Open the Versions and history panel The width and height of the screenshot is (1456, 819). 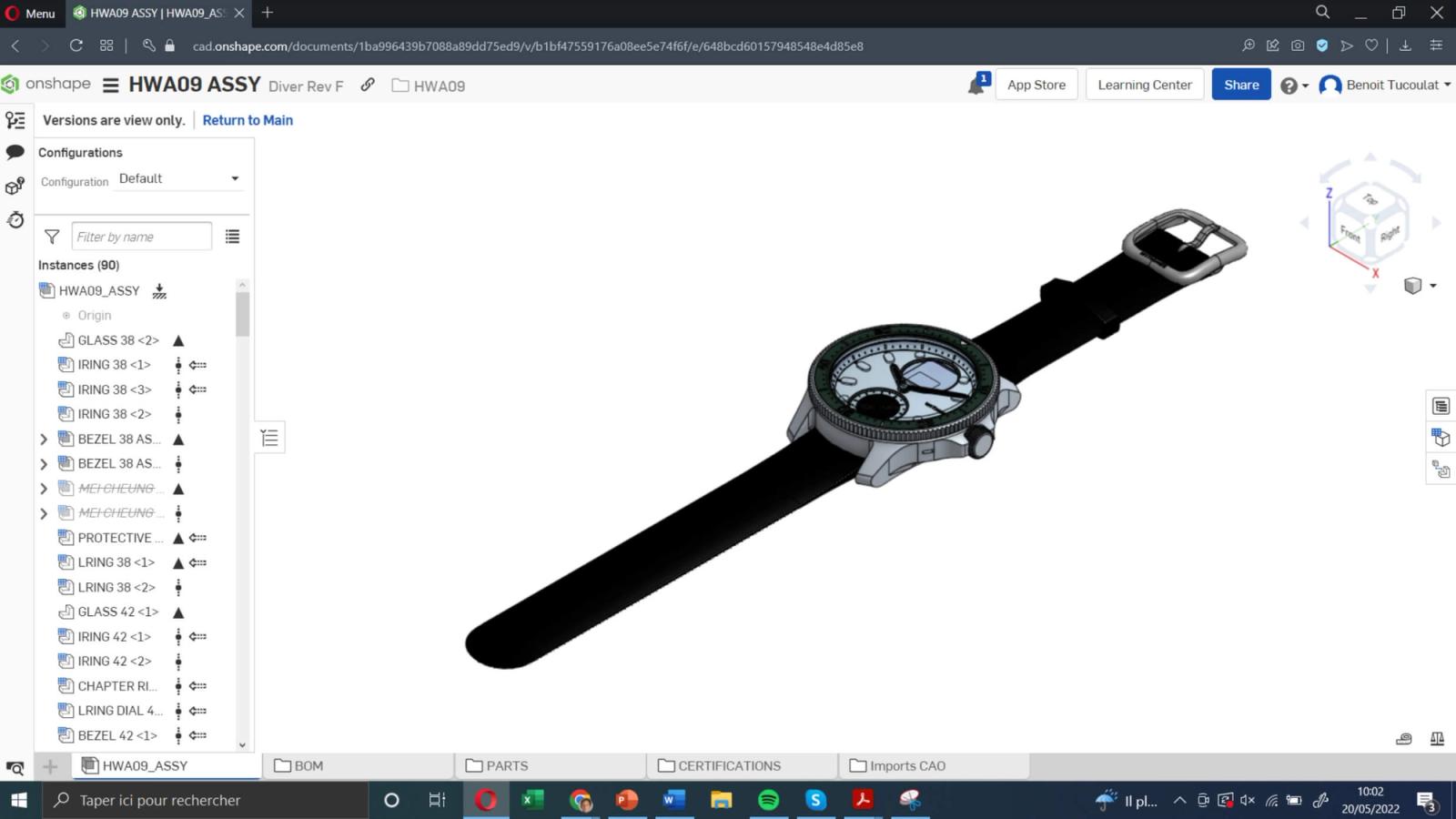click(15, 119)
